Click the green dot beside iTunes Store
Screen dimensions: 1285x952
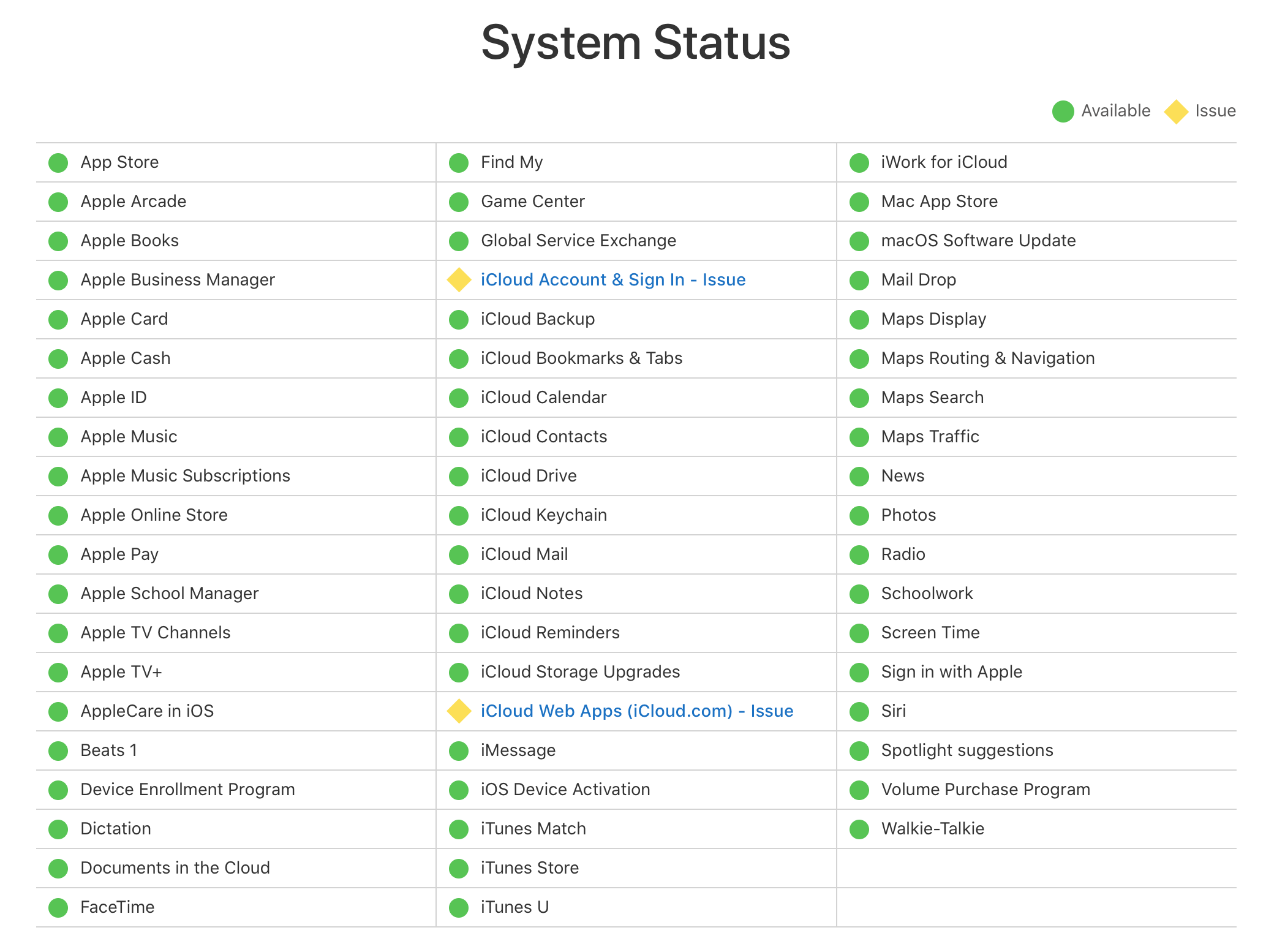[459, 869]
